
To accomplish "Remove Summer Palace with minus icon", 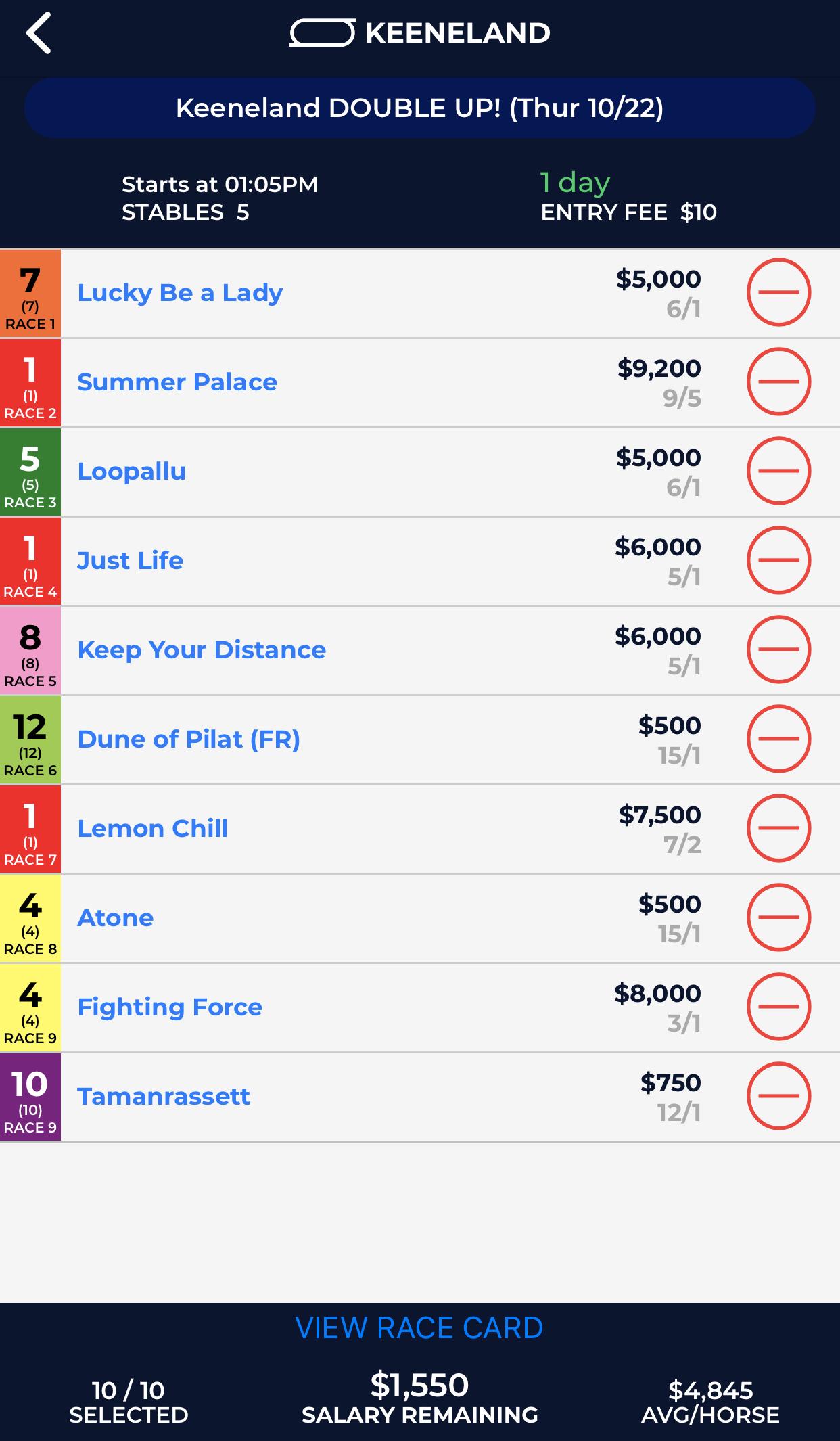I will point(778,382).
